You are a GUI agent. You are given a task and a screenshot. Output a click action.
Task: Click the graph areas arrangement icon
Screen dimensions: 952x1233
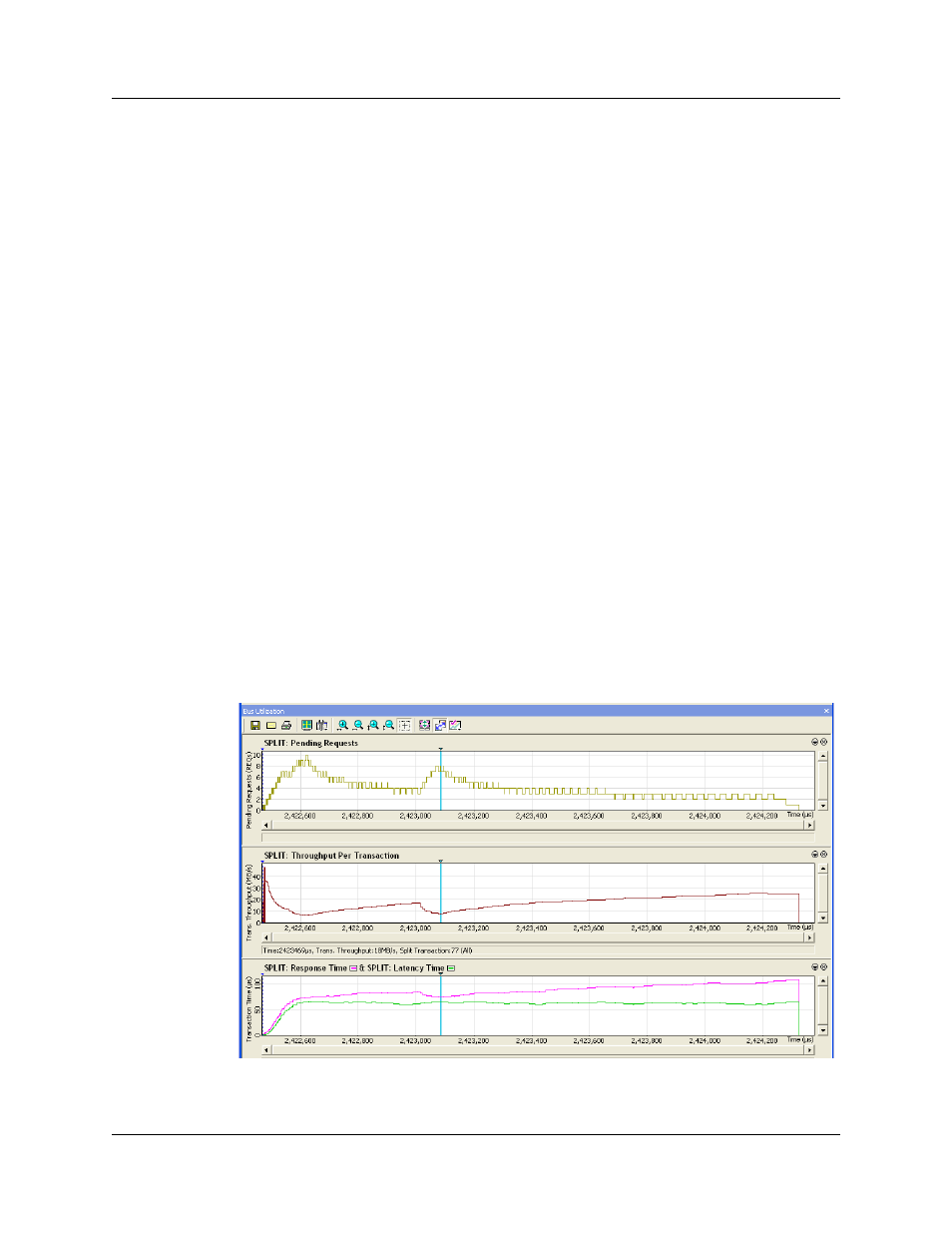click(440, 726)
